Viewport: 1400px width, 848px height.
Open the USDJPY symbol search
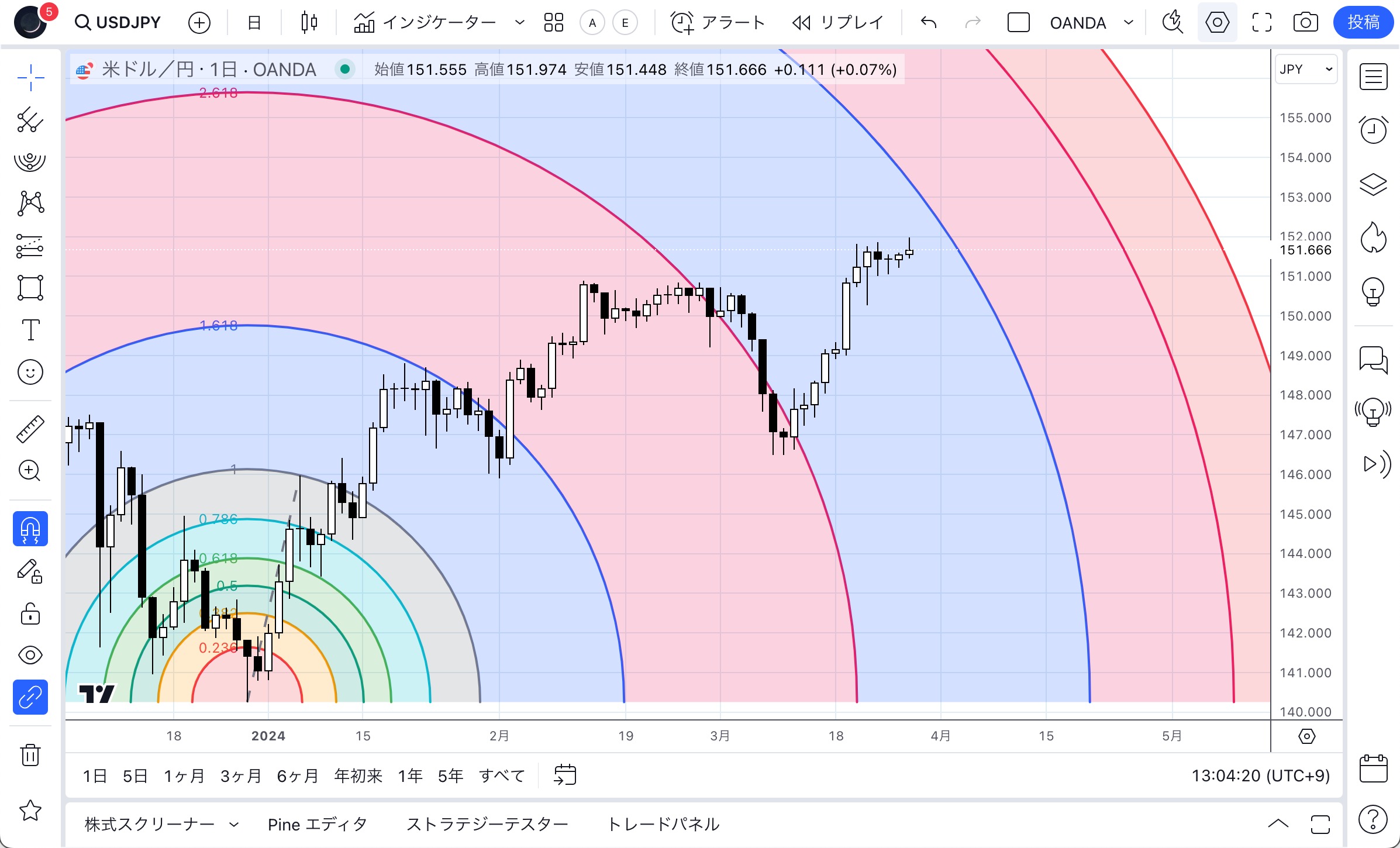point(118,23)
